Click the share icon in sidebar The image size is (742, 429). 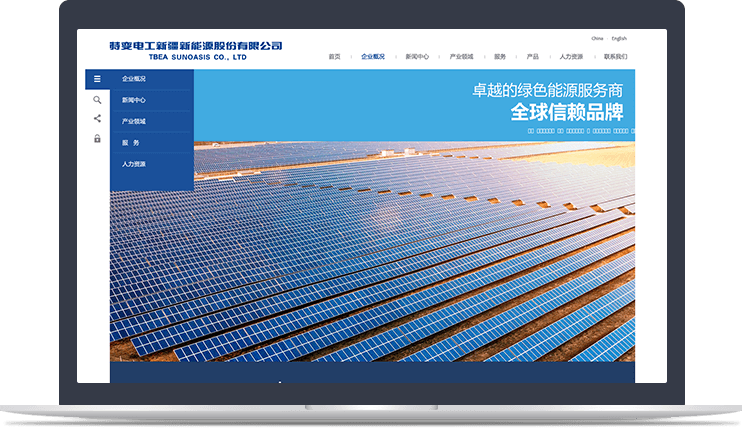[97, 119]
